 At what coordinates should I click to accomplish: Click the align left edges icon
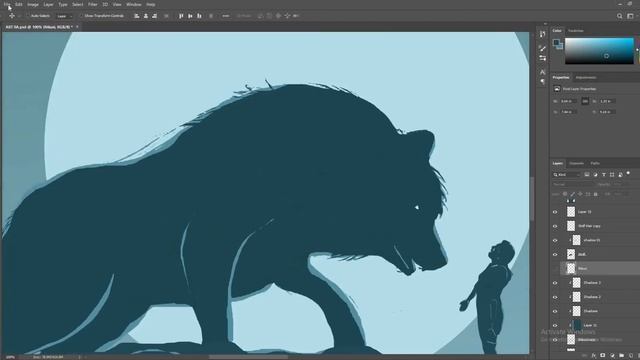click(137, 16)
